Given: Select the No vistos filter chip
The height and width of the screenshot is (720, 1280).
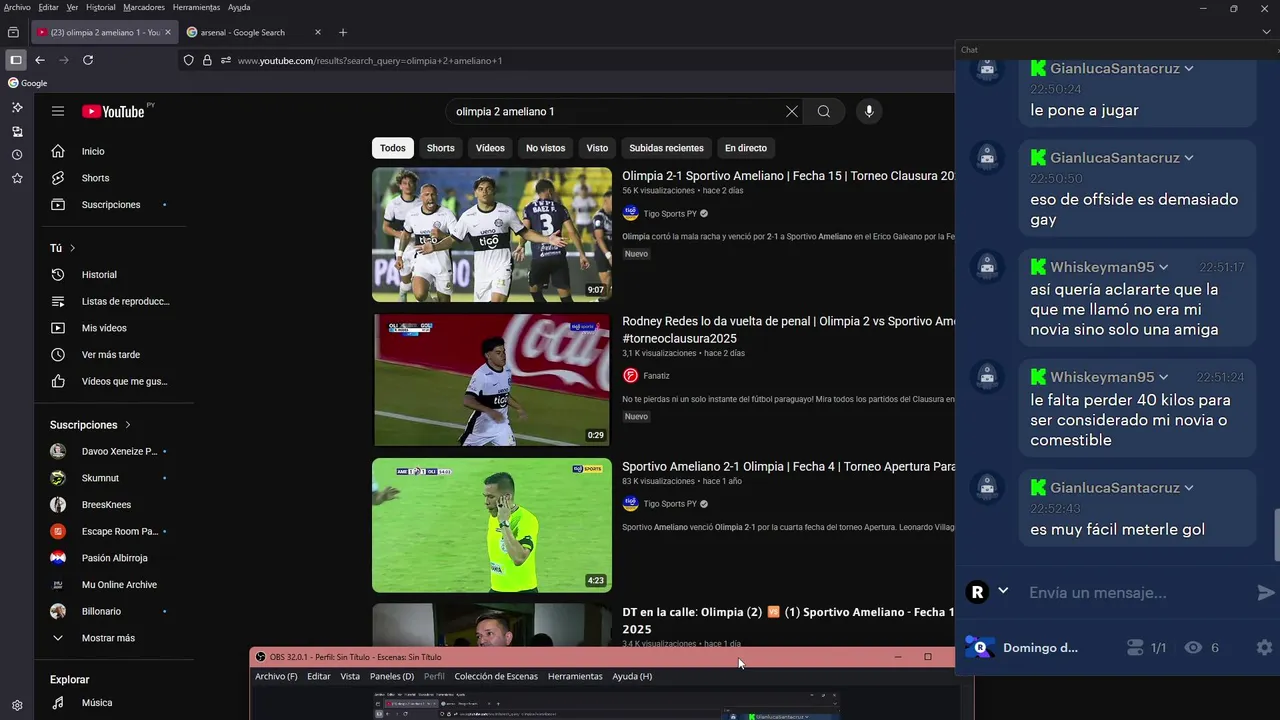Looking at the screenshot, I should pos(546,148).
